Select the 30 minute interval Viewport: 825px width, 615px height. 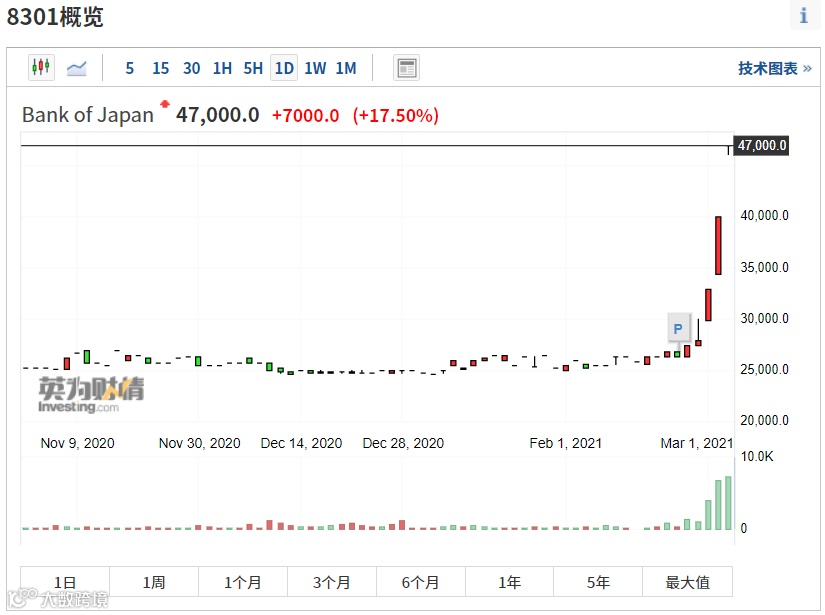coord(192,68)
